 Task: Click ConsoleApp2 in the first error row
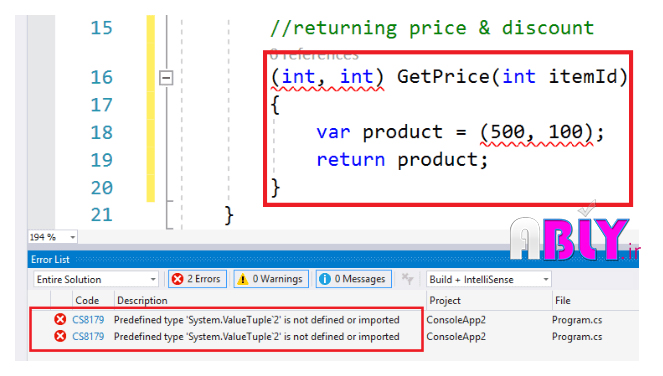tap(456, 320)
